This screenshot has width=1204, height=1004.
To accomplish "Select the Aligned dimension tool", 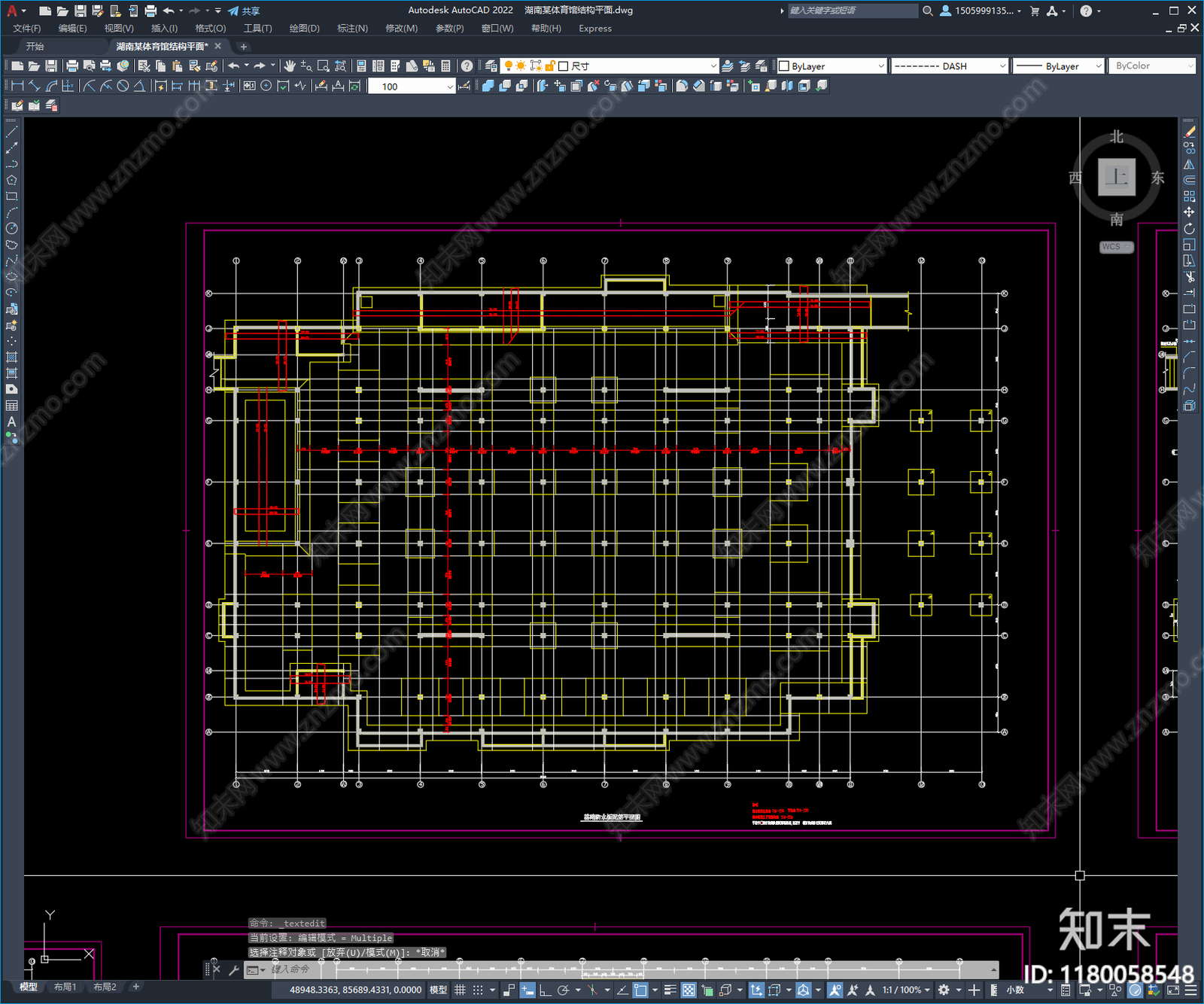I will (x=35, y=86).
